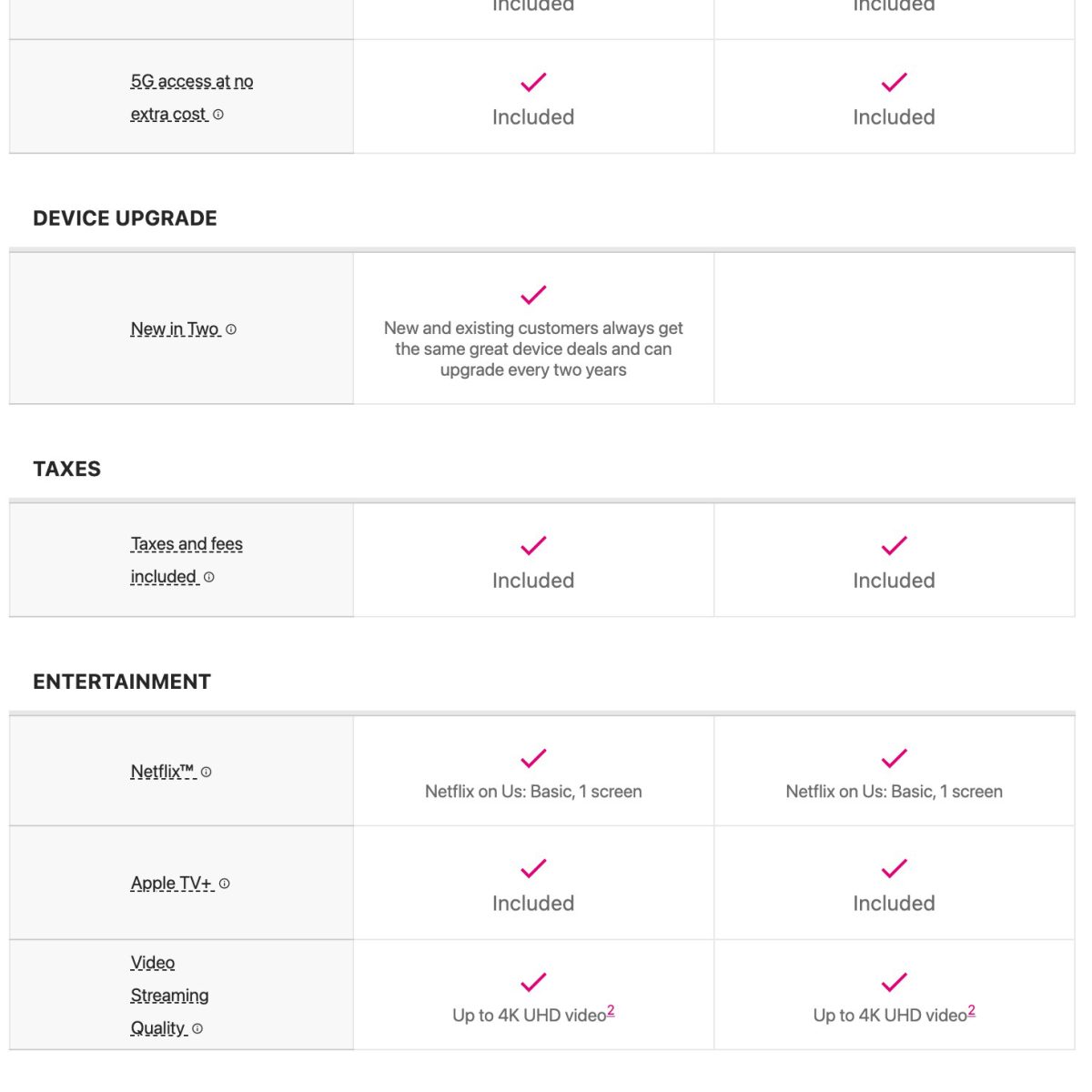
Task: Click the Apple TV+ info icon
Action: (225, 884)
